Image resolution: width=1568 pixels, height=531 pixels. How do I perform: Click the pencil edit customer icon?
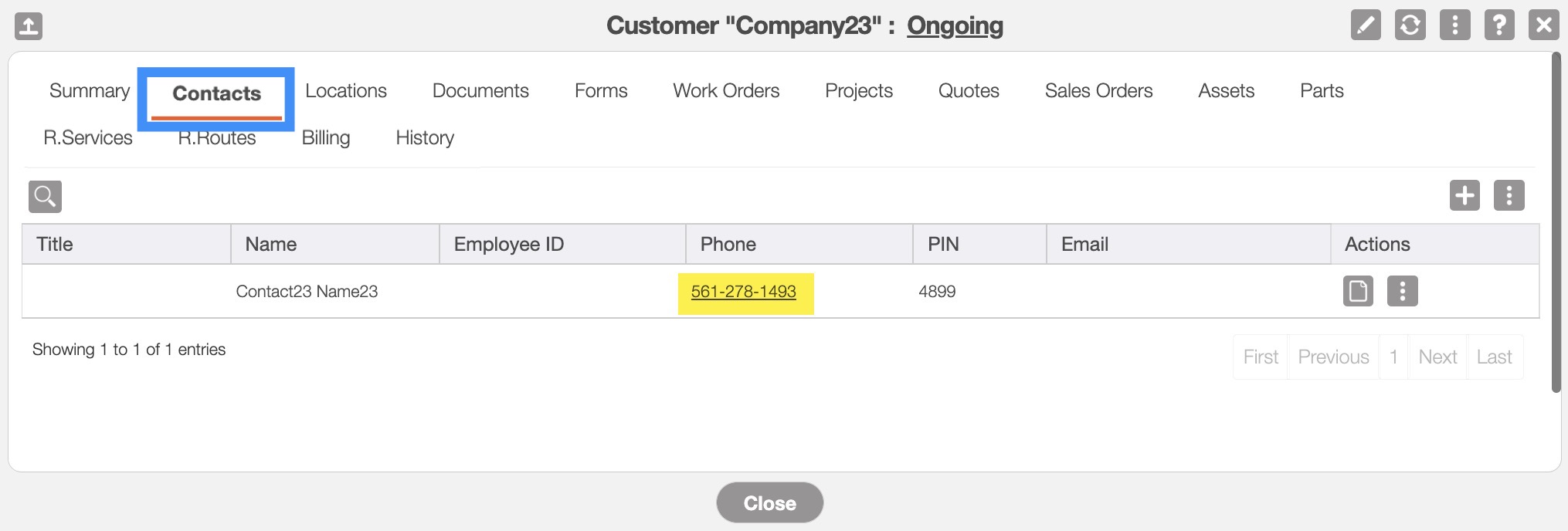pyautogui.click(x=1365, y=25)
